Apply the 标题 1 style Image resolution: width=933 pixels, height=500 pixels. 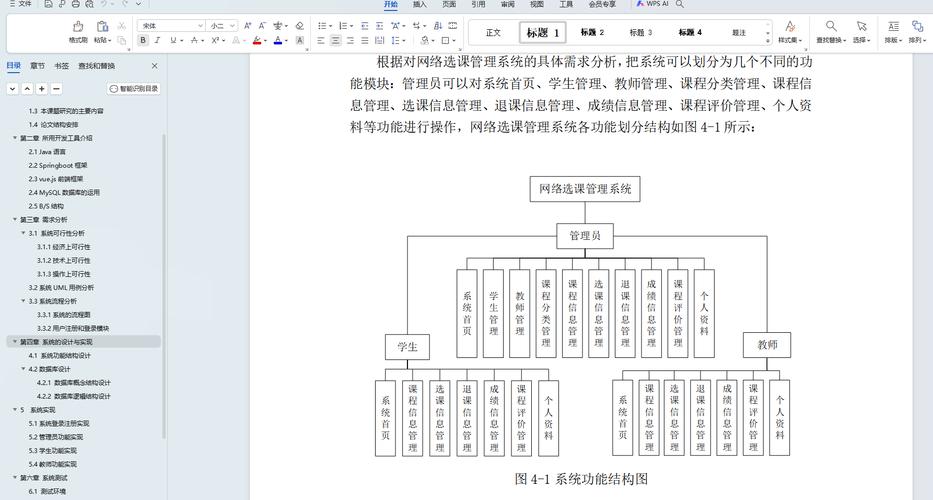pos(543,33)
